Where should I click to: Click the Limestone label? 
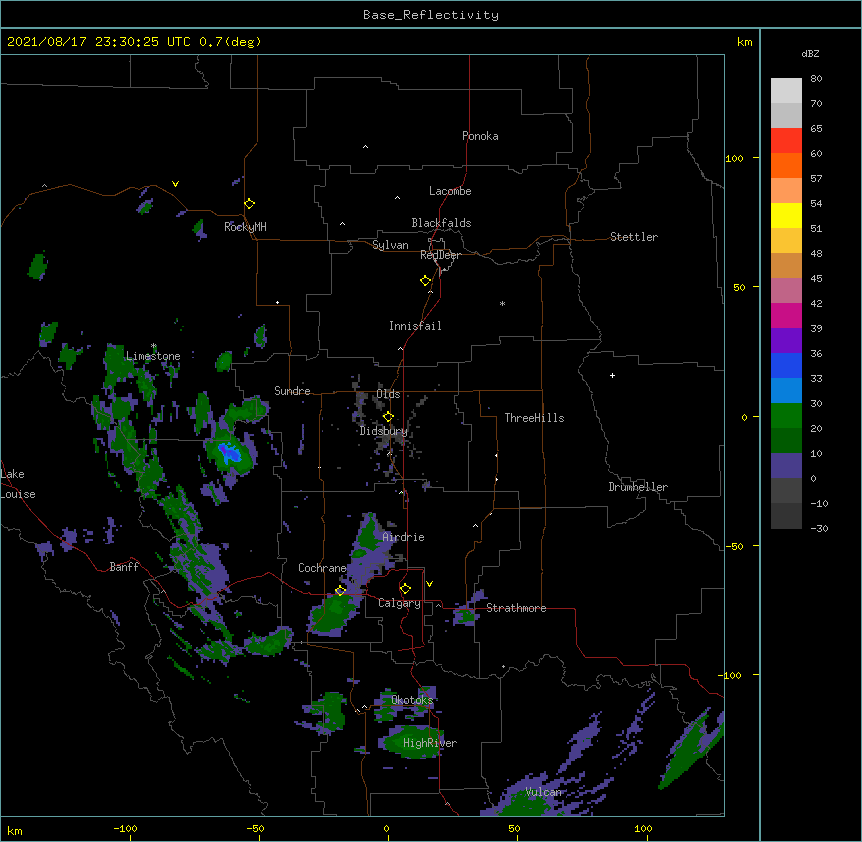point(153,356)
